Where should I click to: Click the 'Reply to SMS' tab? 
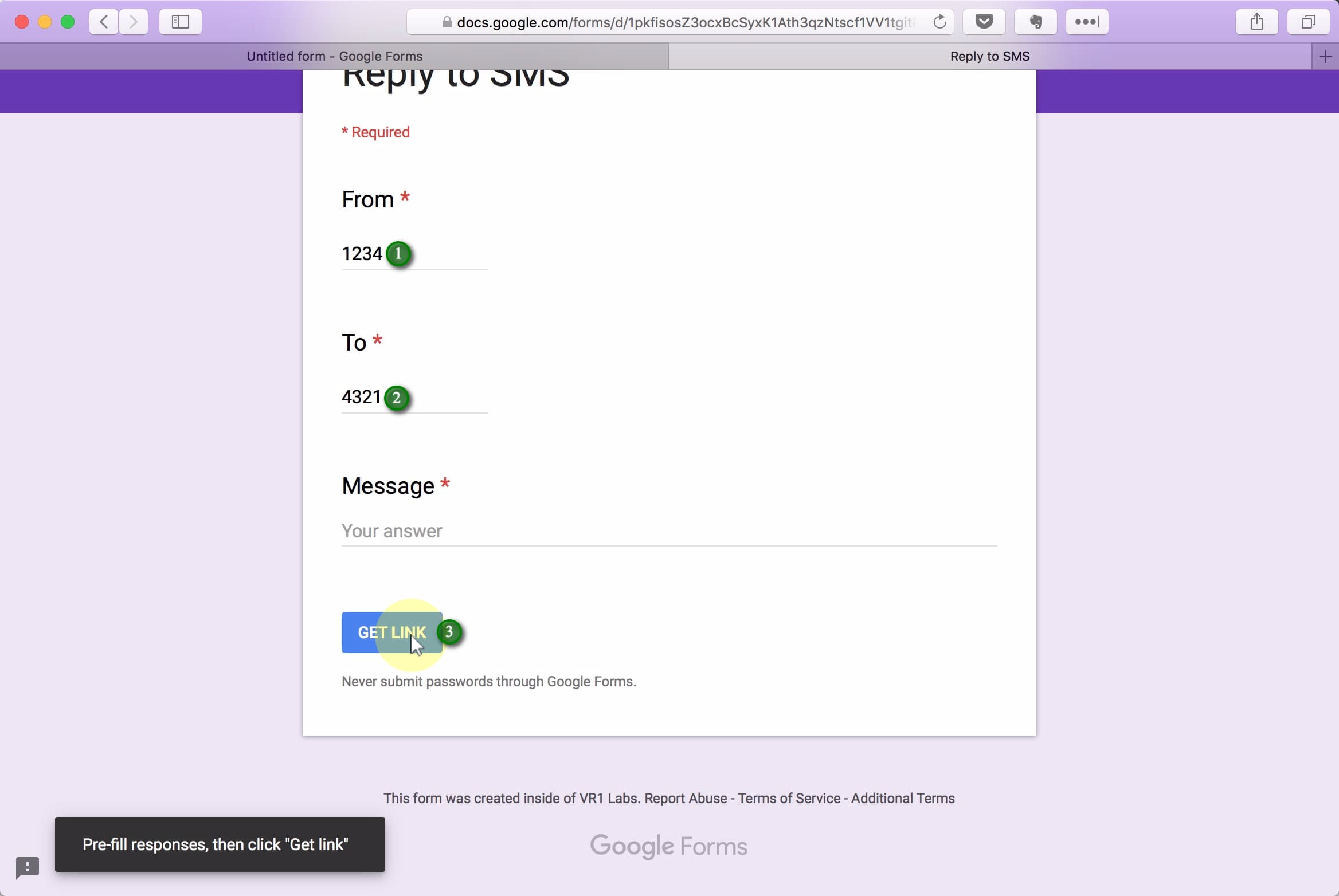coord(990,56)
